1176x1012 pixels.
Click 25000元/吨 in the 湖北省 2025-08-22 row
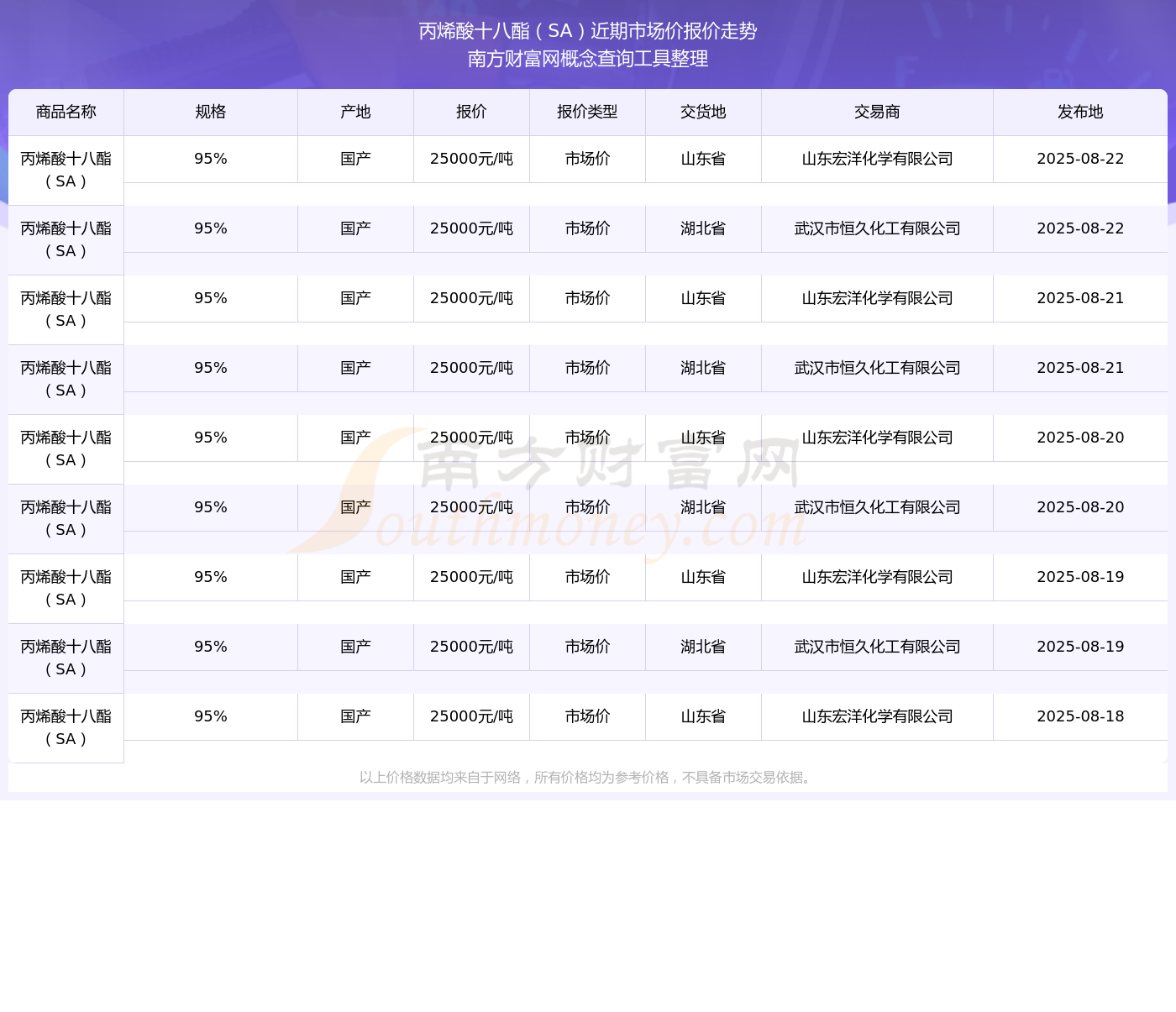[x=472, y=228]
